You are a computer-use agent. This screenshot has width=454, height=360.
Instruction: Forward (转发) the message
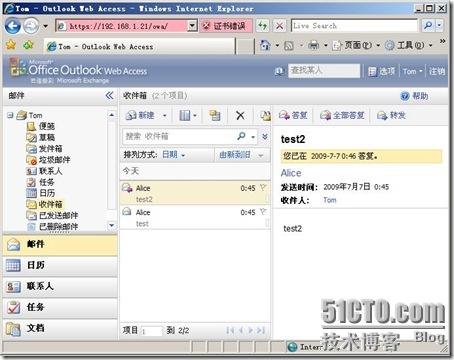coord(391,115)
